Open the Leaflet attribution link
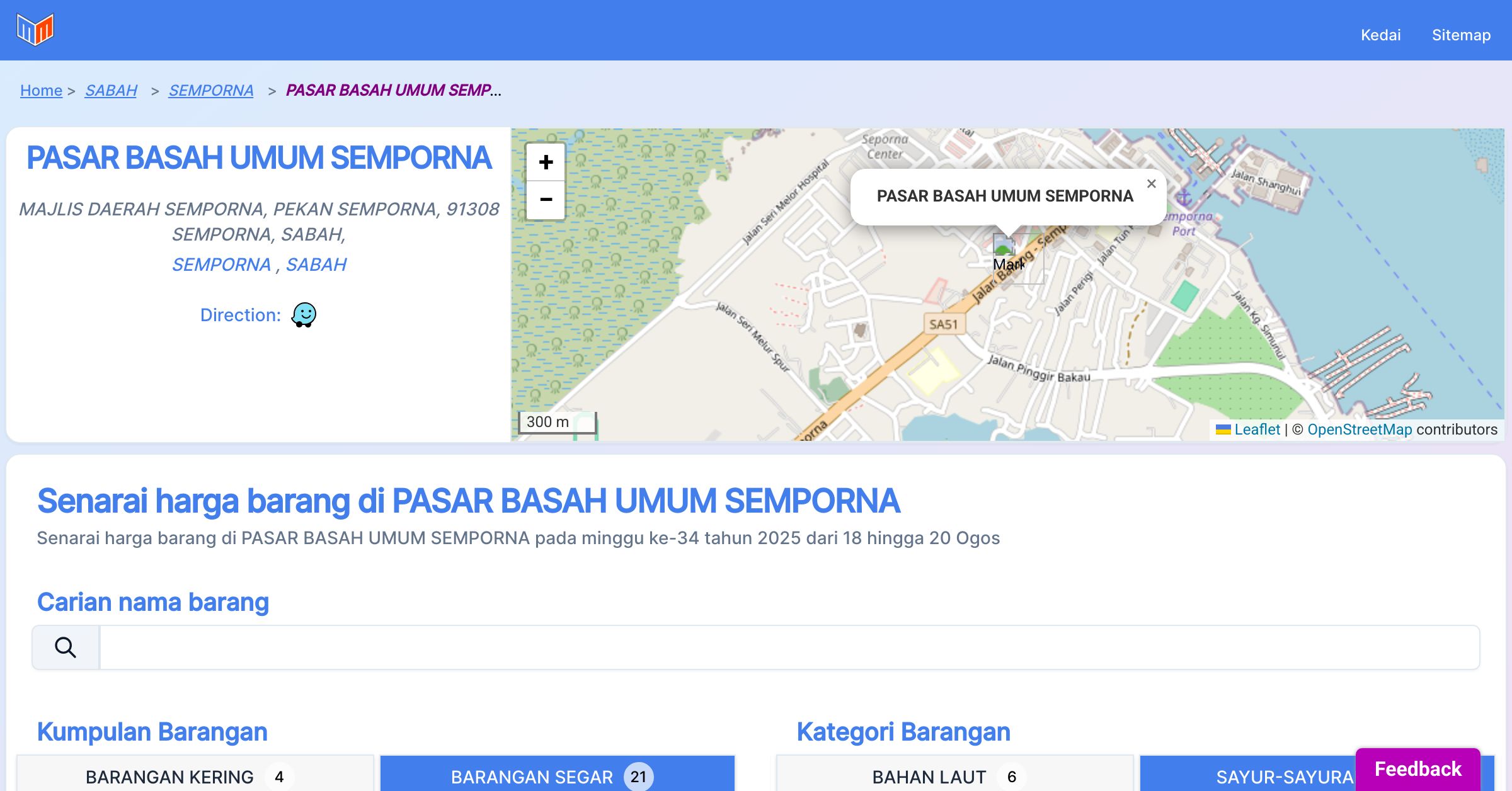The height and width of the screenshot is (791, 1512). [x=1257, y=430]
